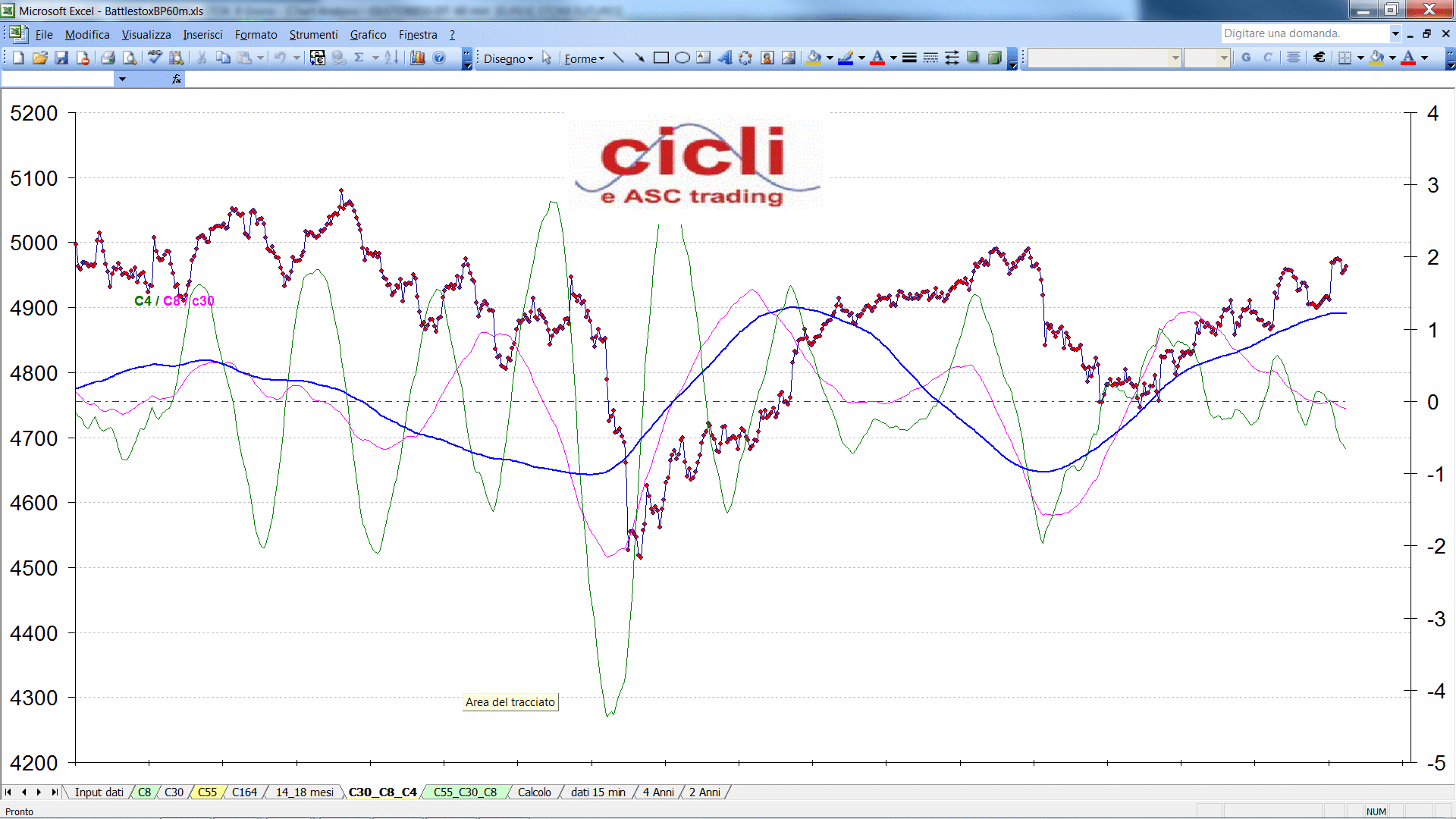Click drawing toolbar Font Color red swatch

877,58
